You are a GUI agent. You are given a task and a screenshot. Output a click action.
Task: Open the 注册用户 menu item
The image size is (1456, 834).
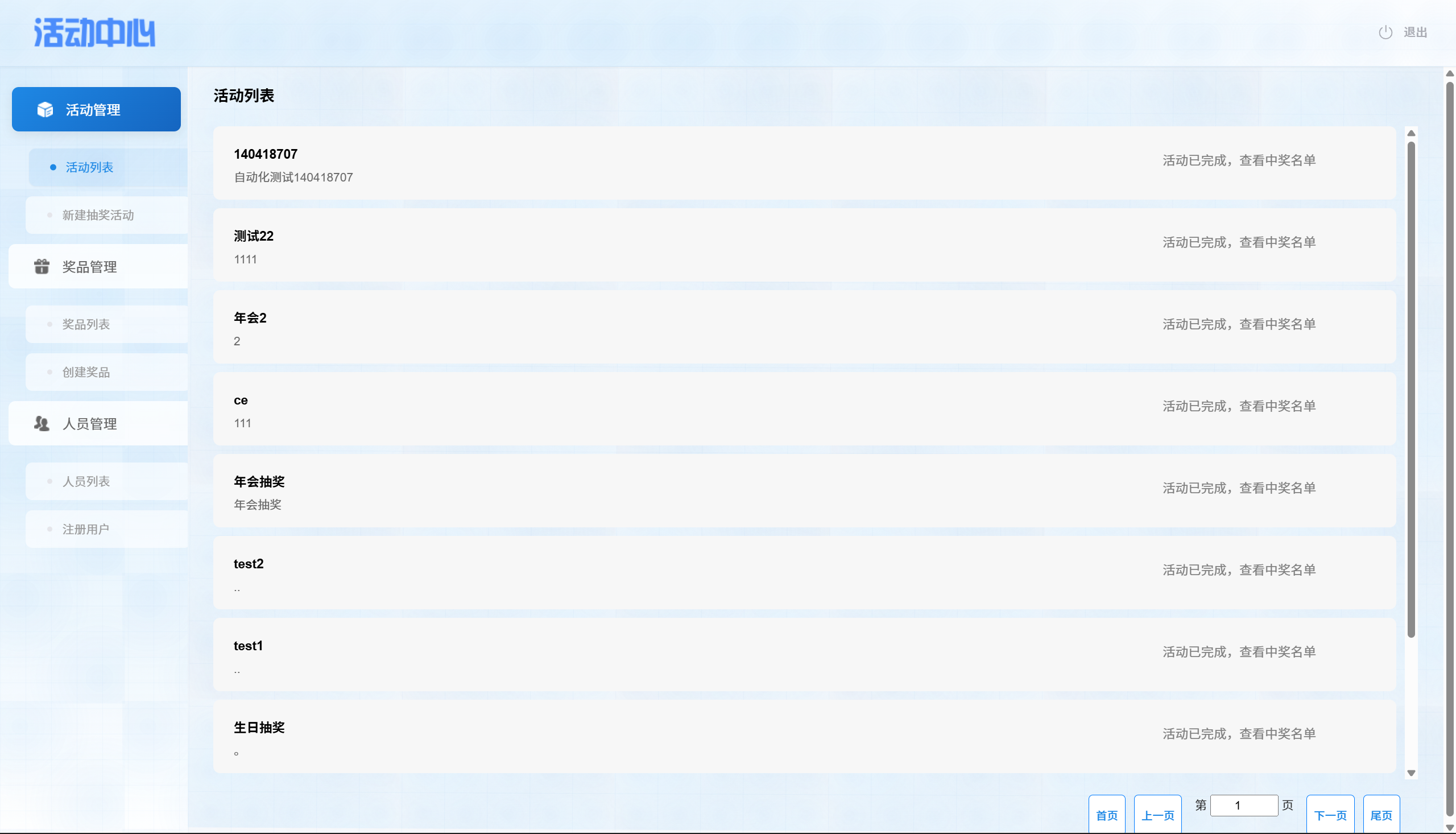pos(86,529)
